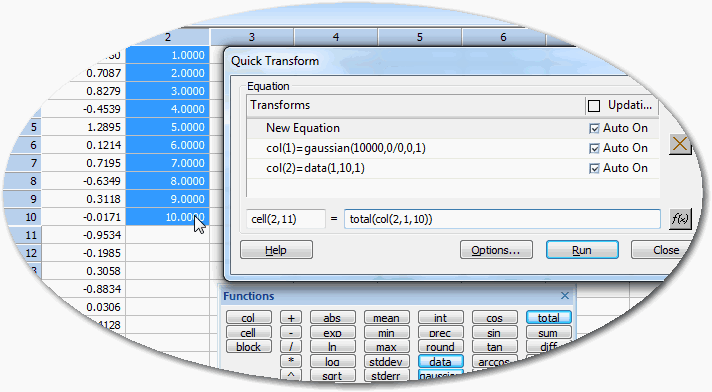Click cell with value 5.0000
This screenshot has width=712, height=392.
coord(168,127)
